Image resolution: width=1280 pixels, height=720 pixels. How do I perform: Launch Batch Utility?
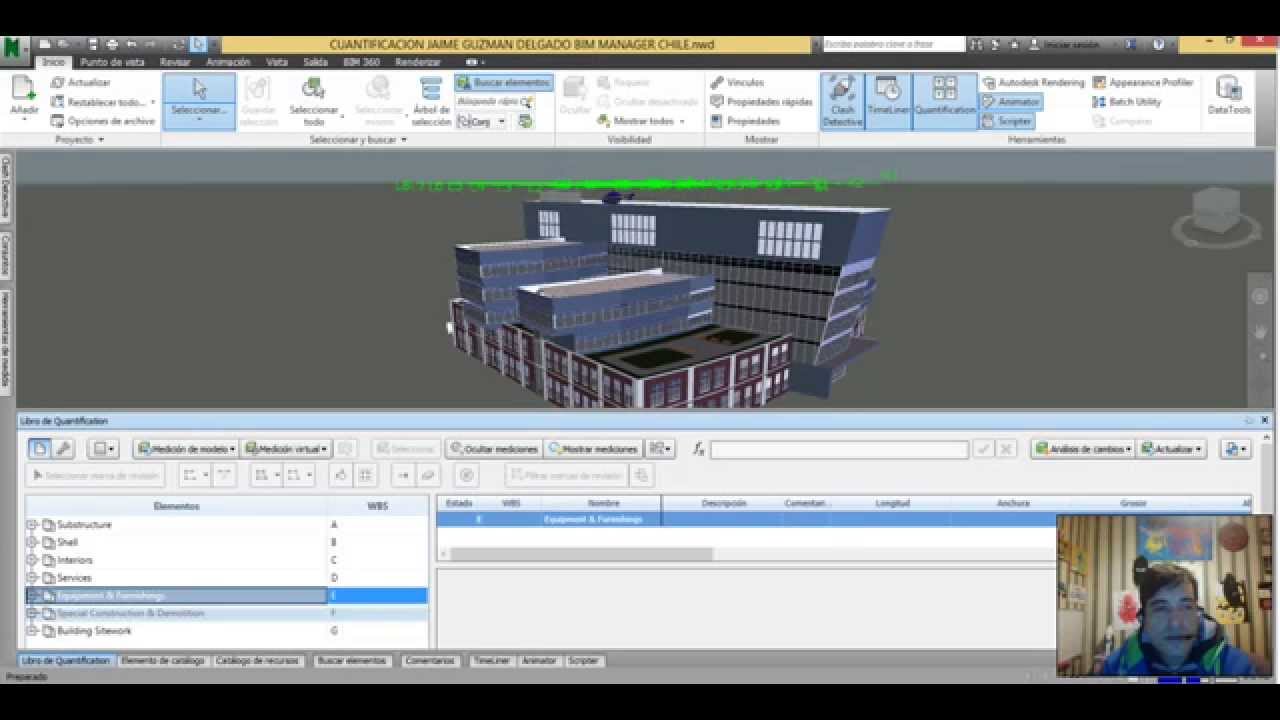1127,102
